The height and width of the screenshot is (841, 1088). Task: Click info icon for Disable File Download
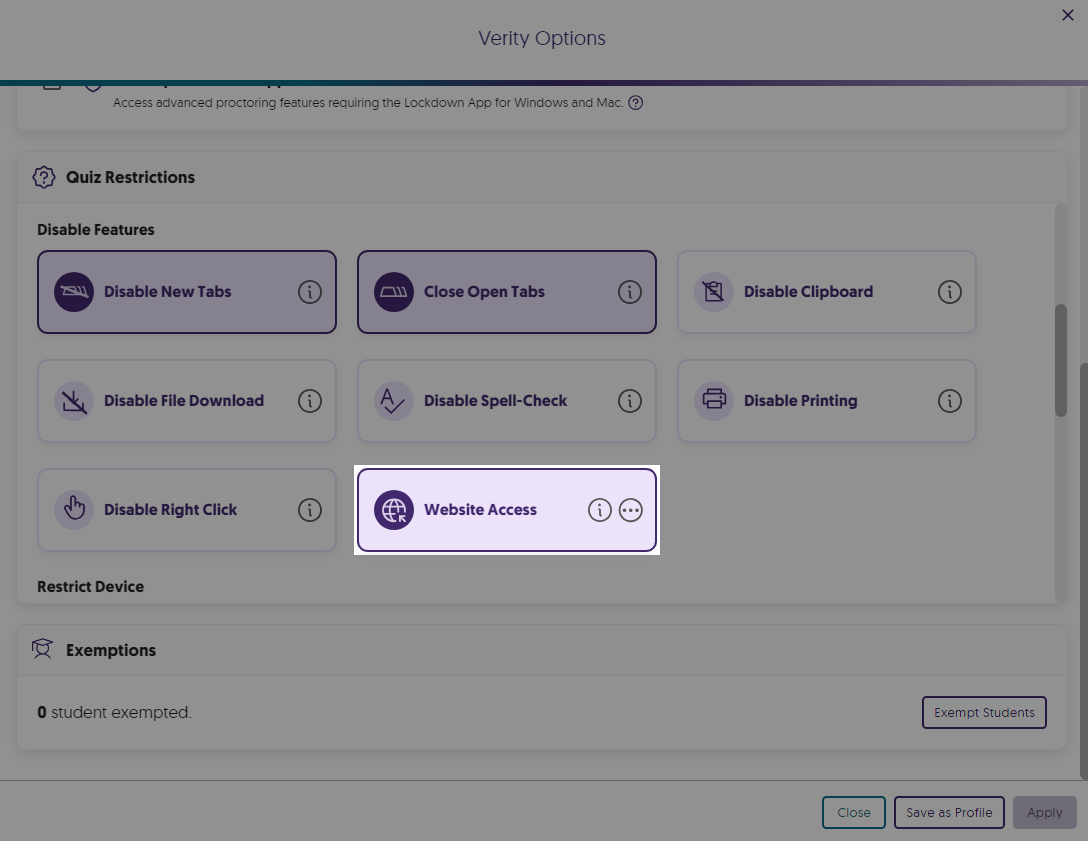(x=310, y=401)
